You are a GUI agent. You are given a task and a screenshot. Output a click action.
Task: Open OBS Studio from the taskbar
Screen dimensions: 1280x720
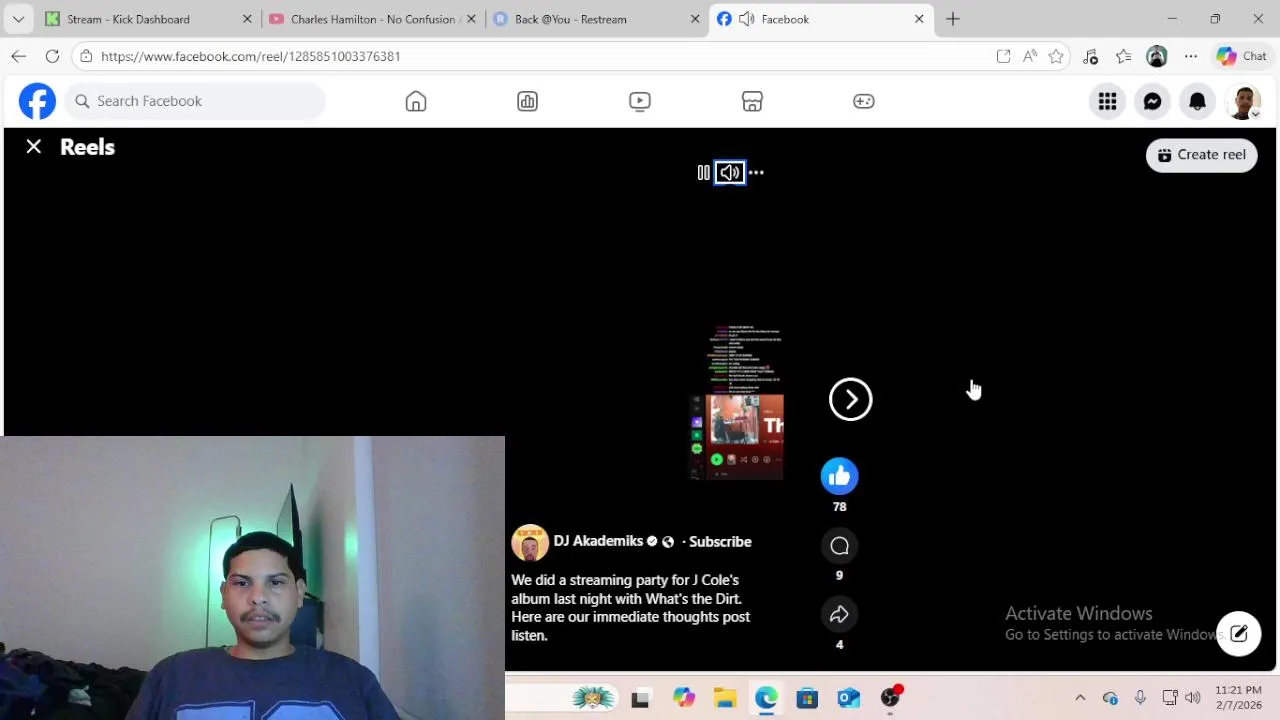pos(890,697)
